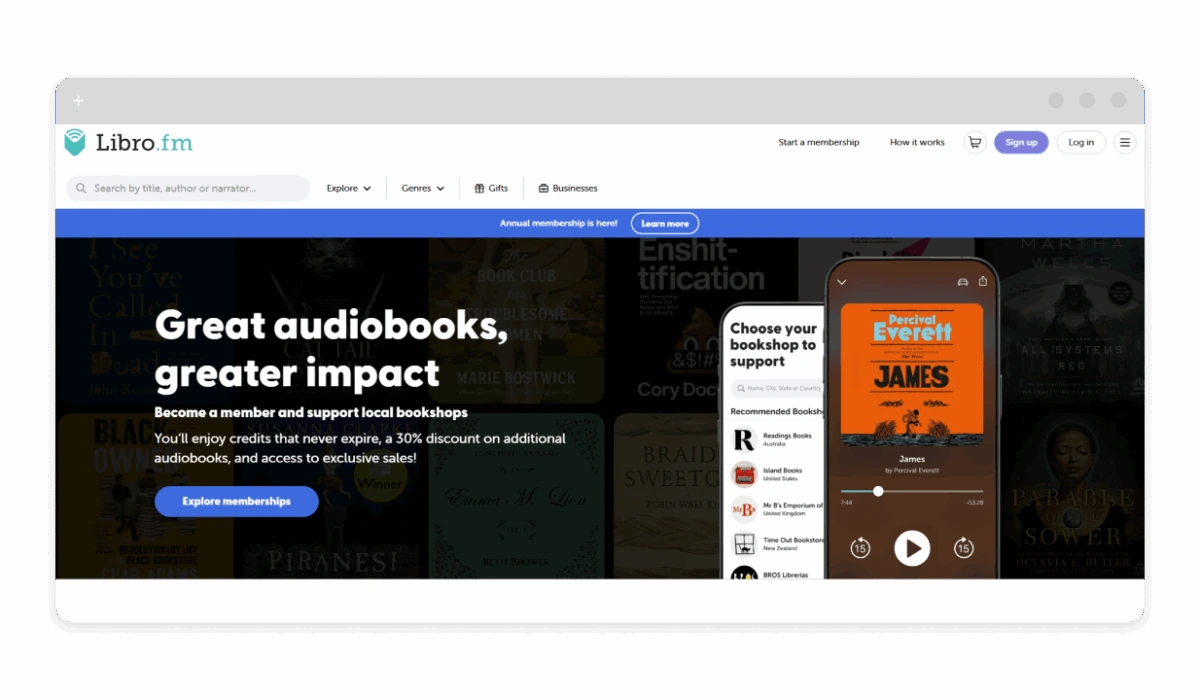1200x700 pixels.
Task: Expand the Genres dropdown
Action: [423, 188]
